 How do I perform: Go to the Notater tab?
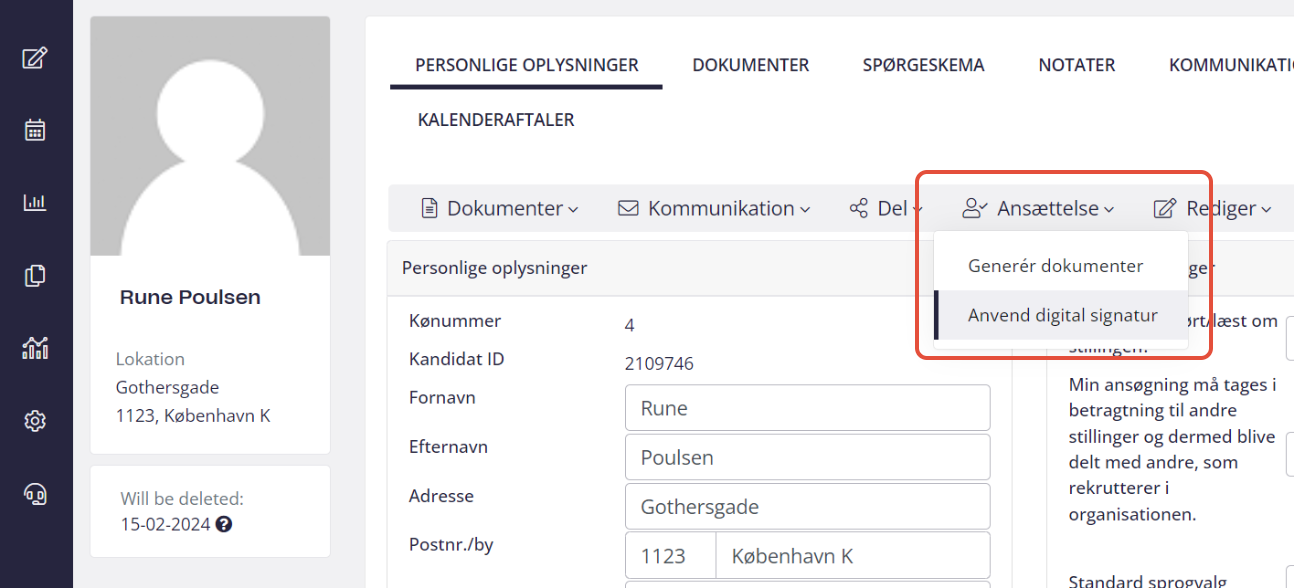[1076, 65]
